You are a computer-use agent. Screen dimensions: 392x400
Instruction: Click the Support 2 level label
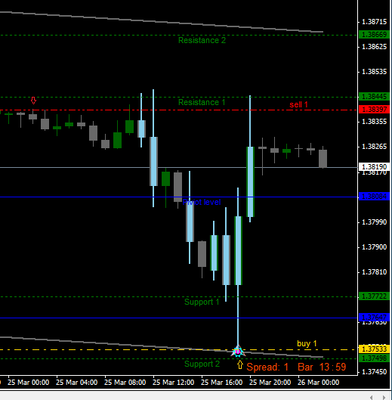[x=202, y=364]
